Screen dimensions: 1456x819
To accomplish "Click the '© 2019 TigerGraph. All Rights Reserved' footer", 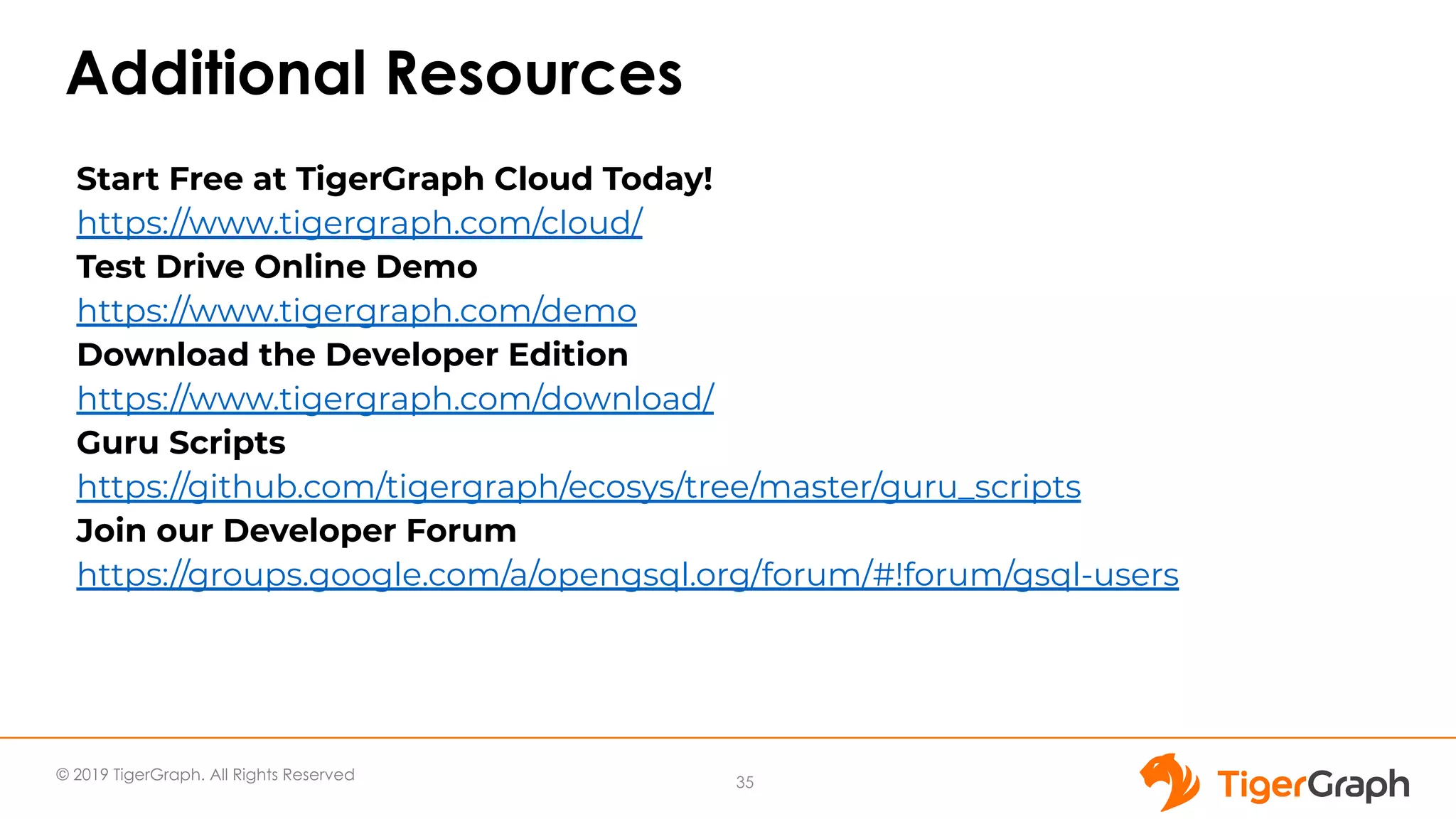I will tap(205, 775).
